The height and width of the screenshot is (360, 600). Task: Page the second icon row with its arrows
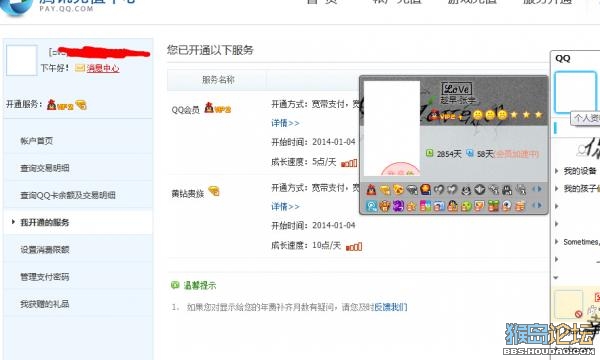click(x=537, y=205)
